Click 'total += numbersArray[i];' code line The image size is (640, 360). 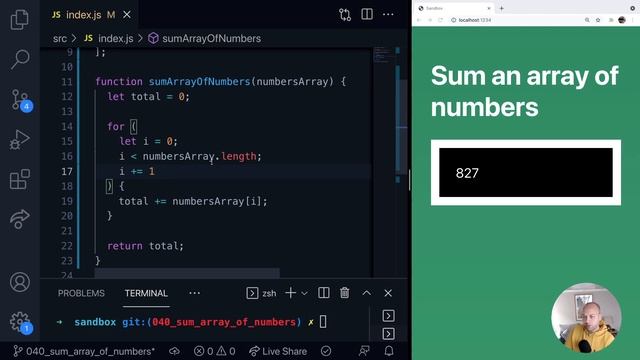point(193,201)
